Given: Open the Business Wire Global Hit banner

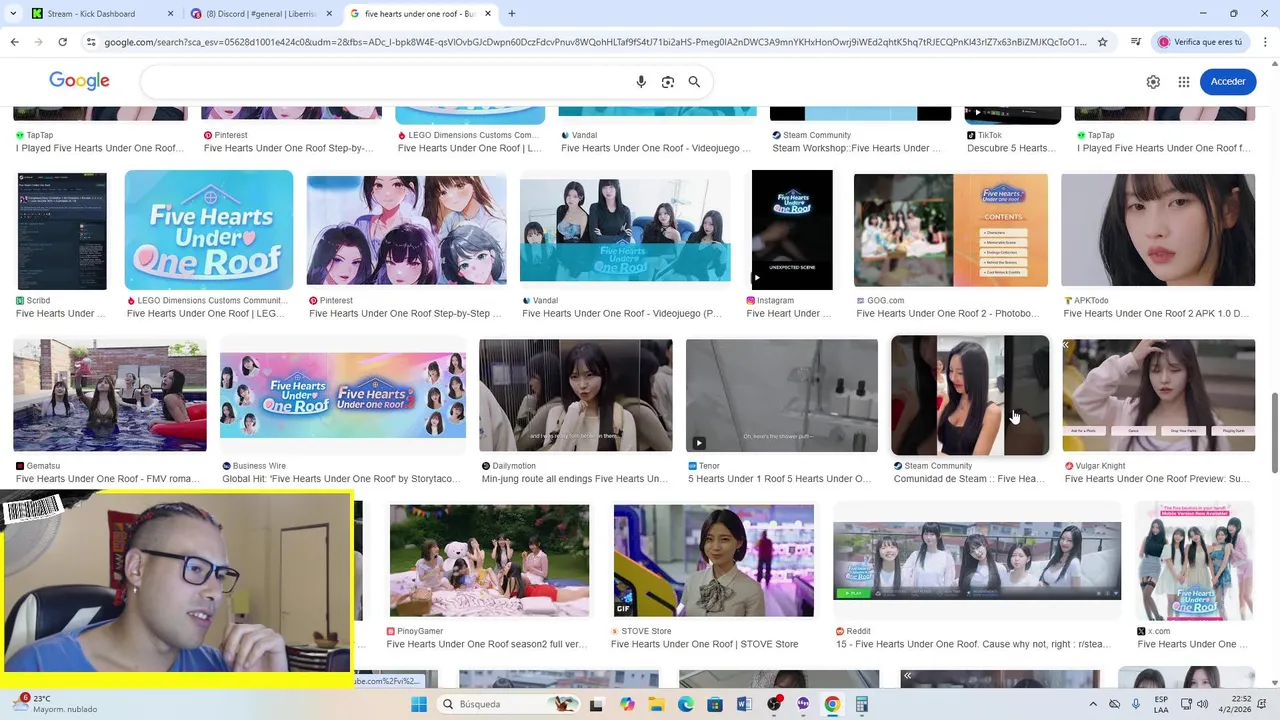Looking at the screenshot, I should click(343, 395).
